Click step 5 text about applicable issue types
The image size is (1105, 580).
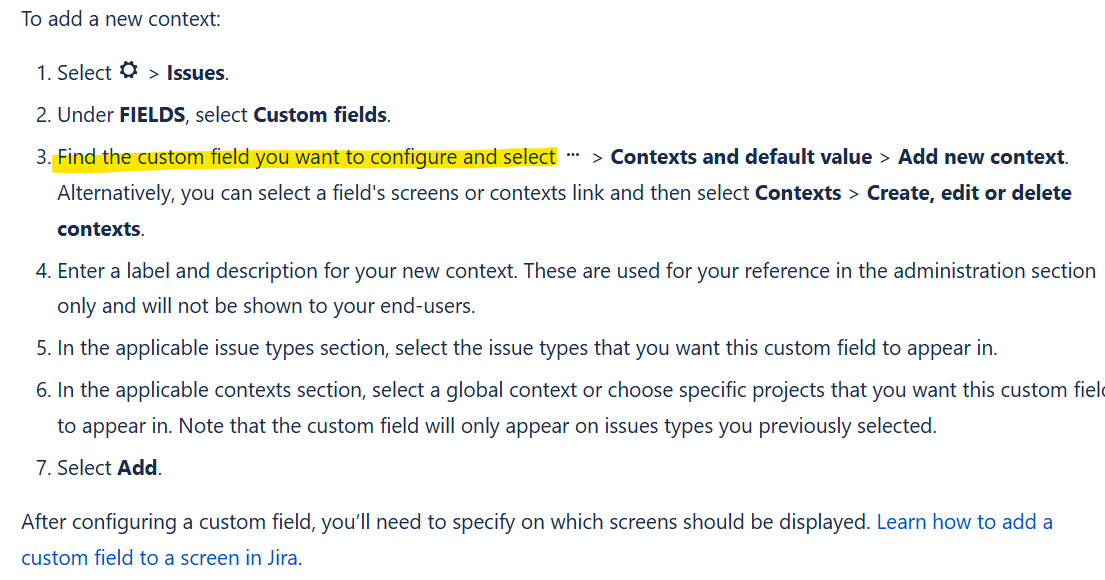(x=527, y=348)
